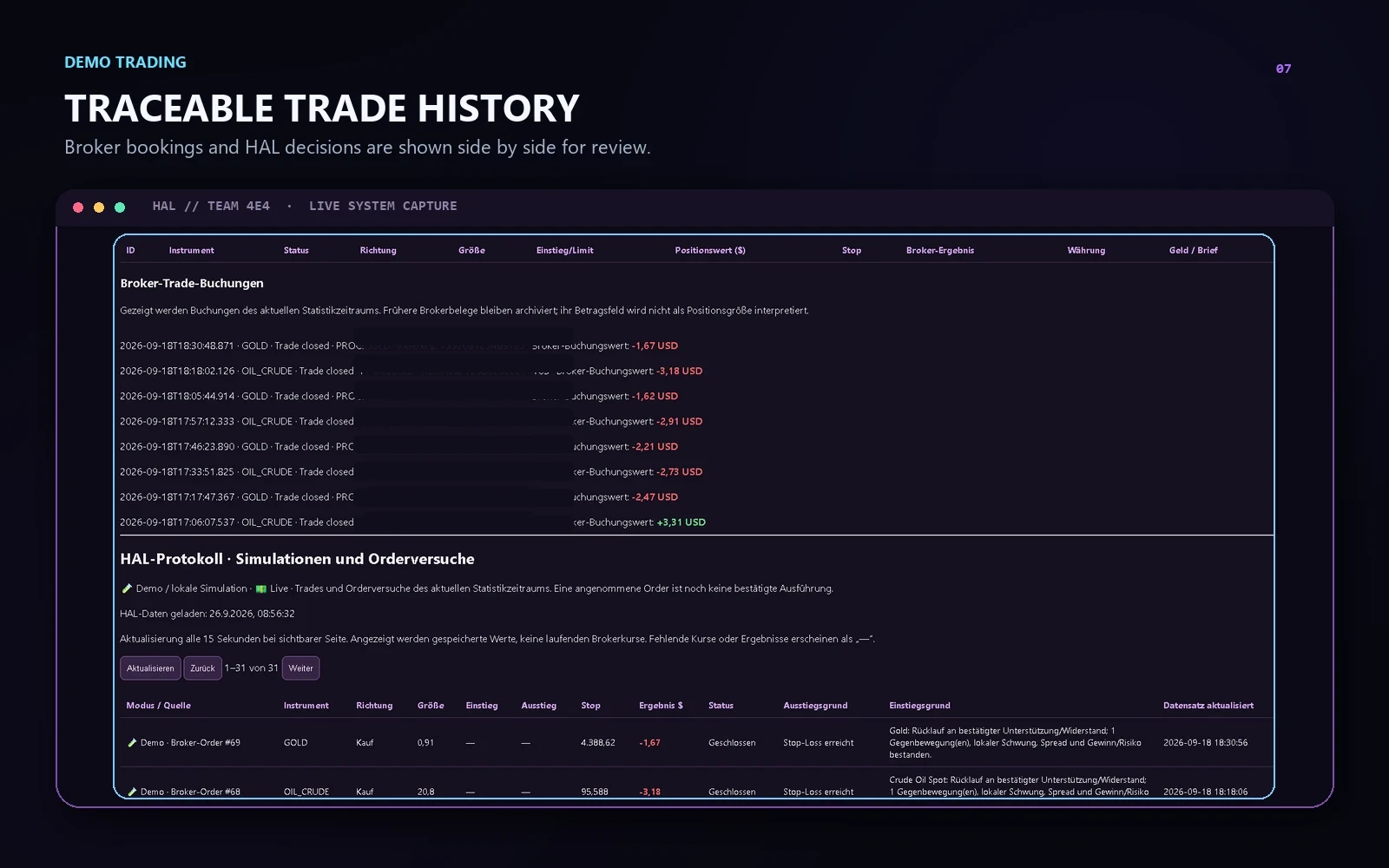1389x868 pixels.
Task: Click the DEMO TRADING label
Action: point(125,62)
